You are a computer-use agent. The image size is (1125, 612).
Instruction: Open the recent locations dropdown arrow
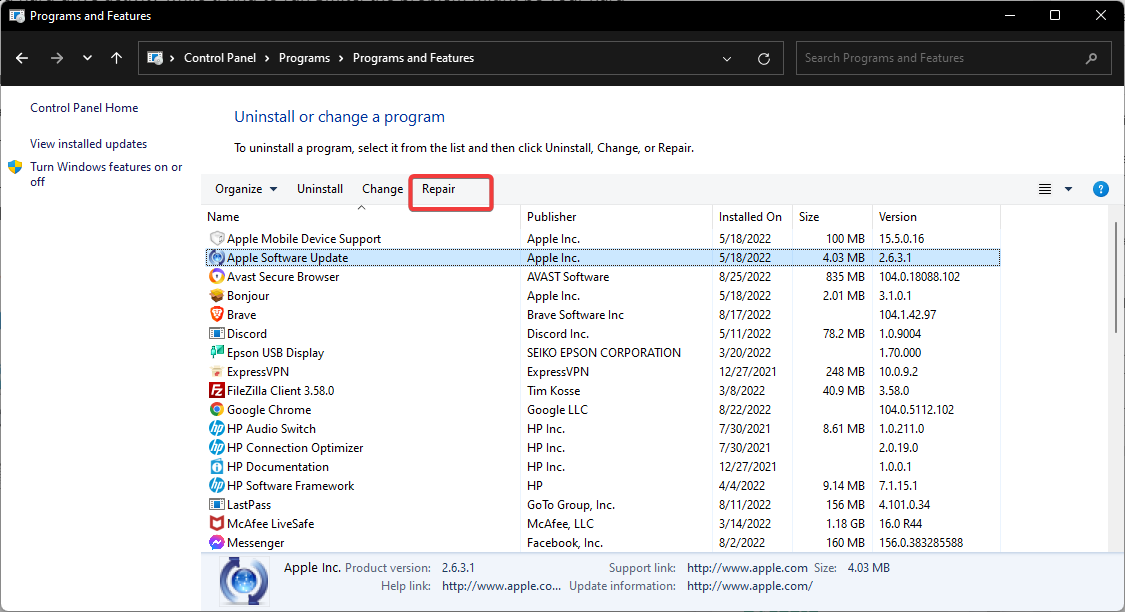point(88,58)
